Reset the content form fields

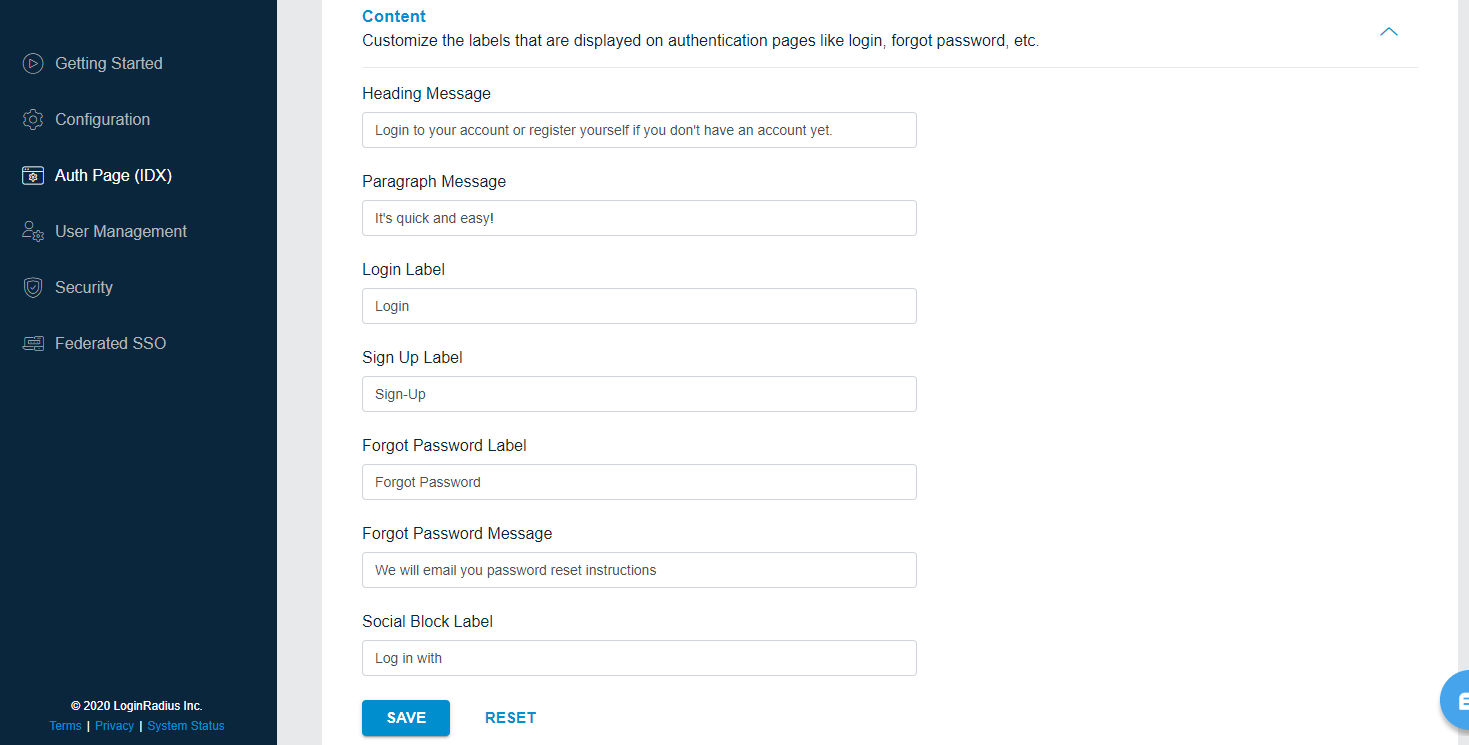click(x=510, y=717)
